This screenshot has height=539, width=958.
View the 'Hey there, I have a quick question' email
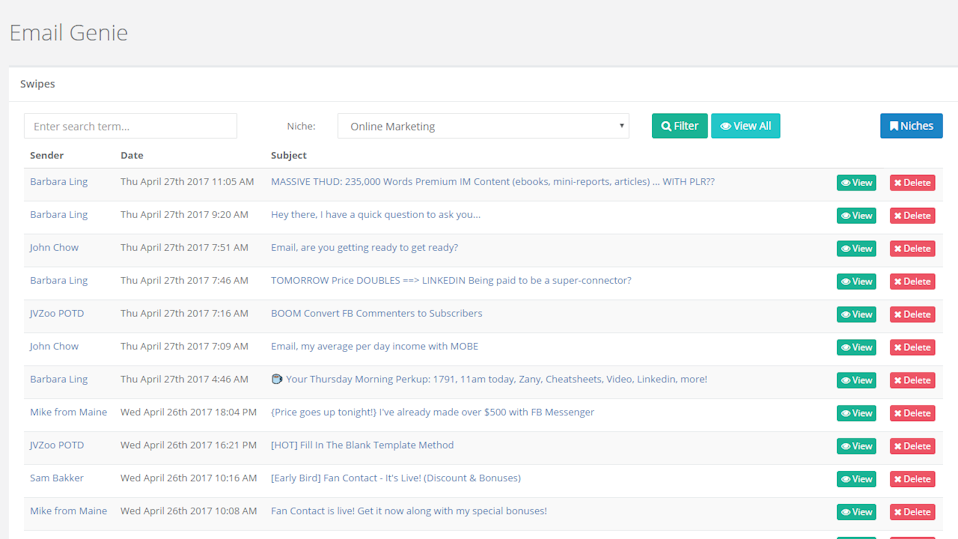click(x=856, y=216)
